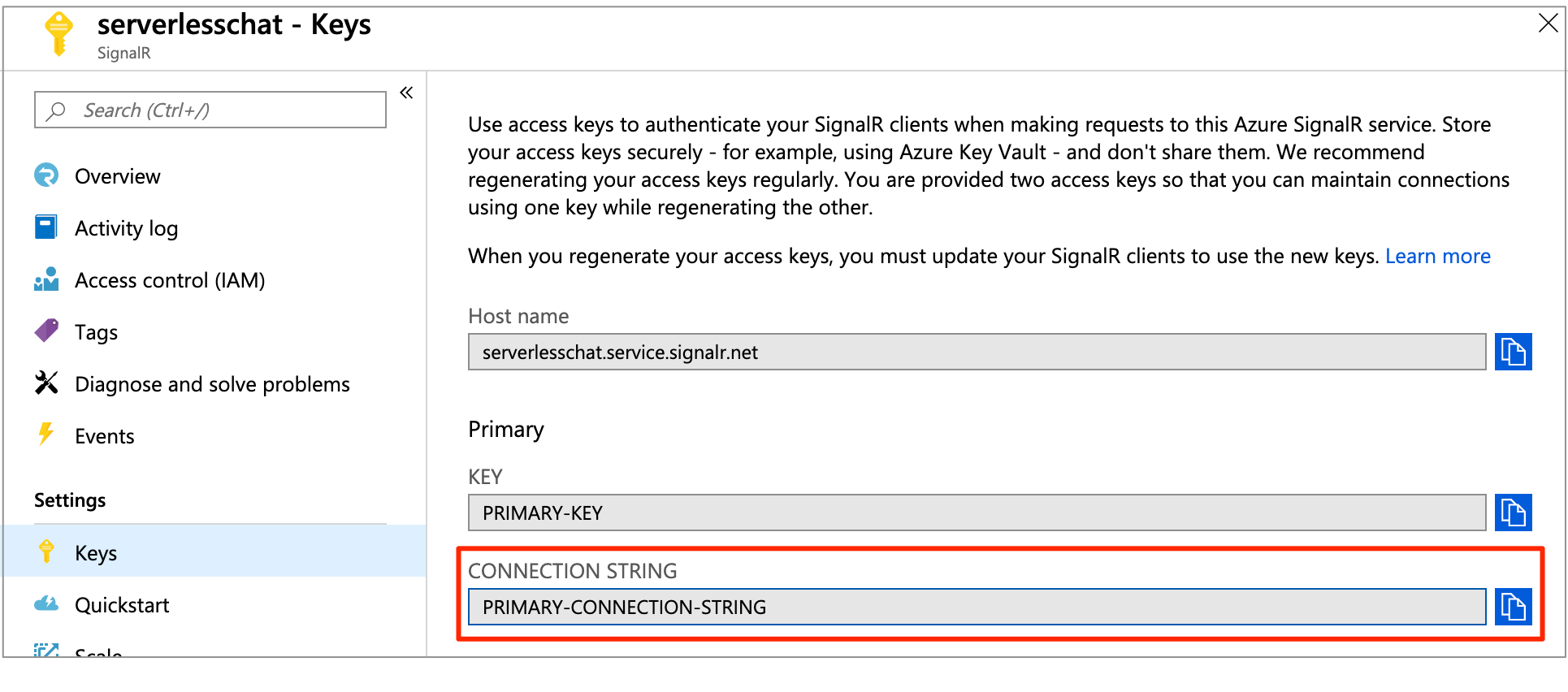Select the Events lightning bolt icon

tap(45, 435)
